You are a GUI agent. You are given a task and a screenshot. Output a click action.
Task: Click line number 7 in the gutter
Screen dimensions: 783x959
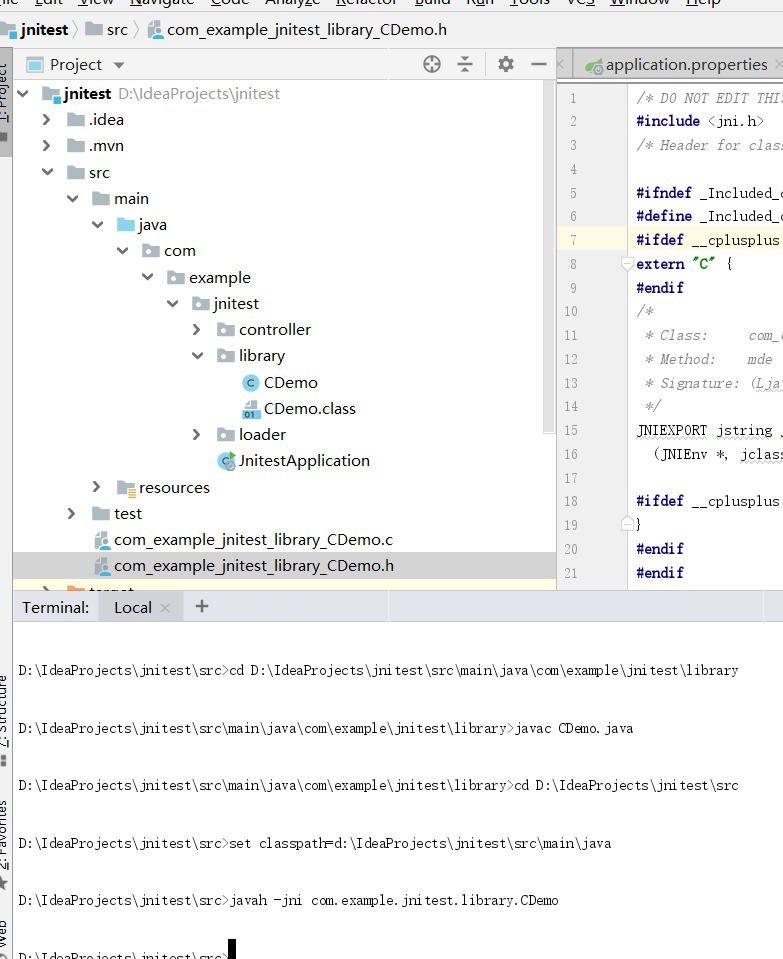573,240
